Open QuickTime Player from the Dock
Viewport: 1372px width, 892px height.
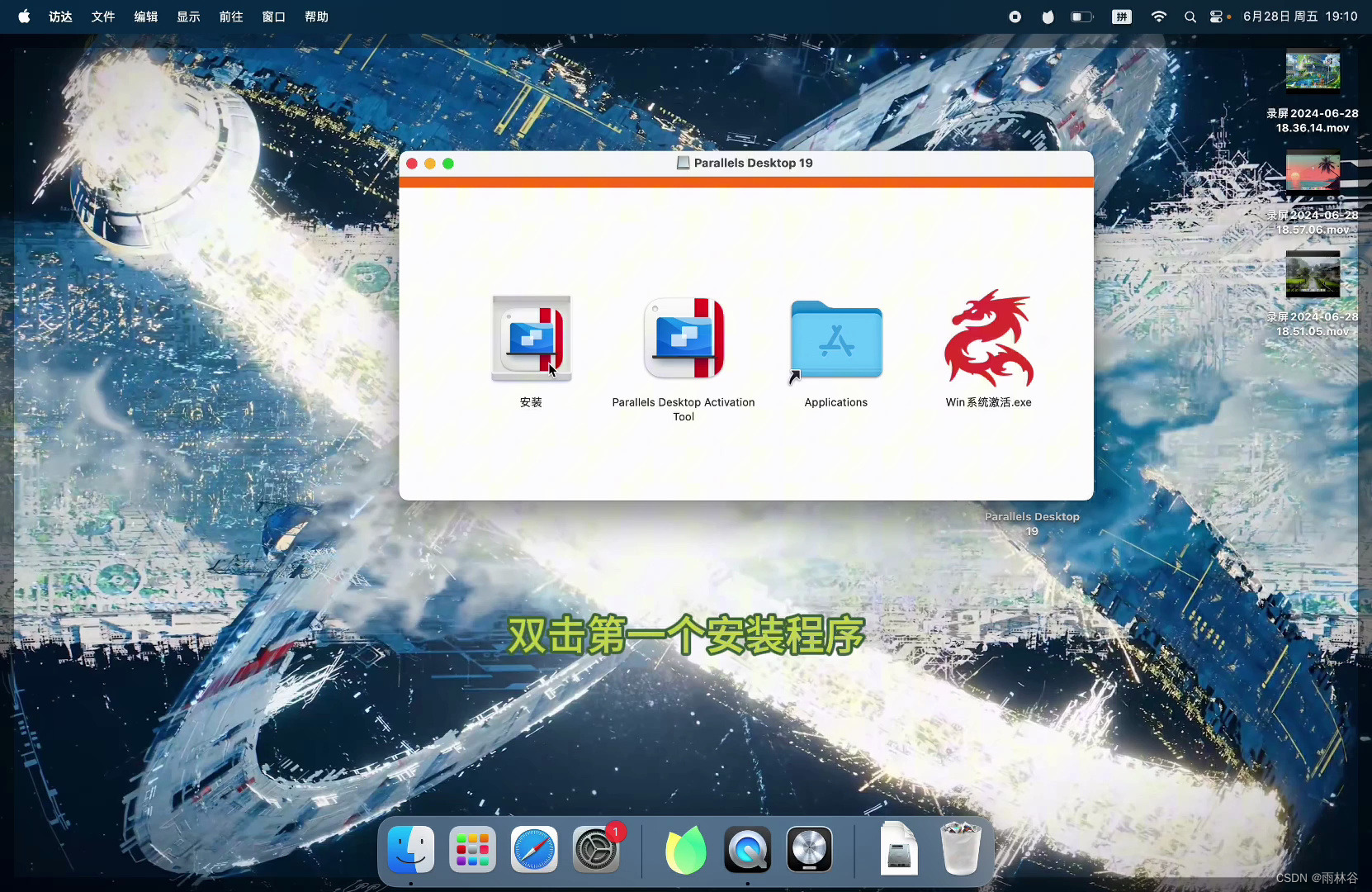tap(748, 849)
